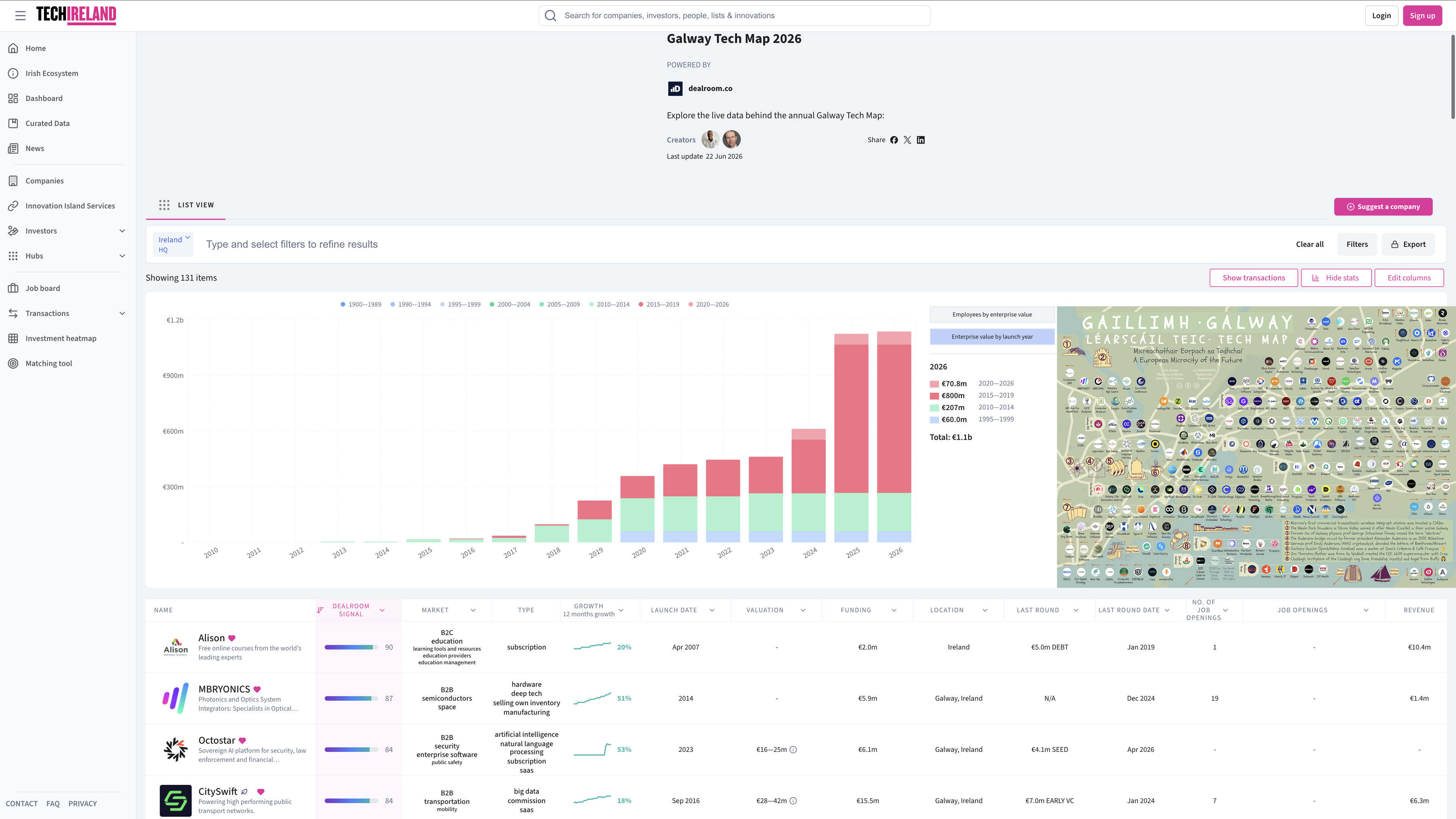1456x819 pixels.
Task: Open Investment heatmap sidebar icon
Action: 13,339
